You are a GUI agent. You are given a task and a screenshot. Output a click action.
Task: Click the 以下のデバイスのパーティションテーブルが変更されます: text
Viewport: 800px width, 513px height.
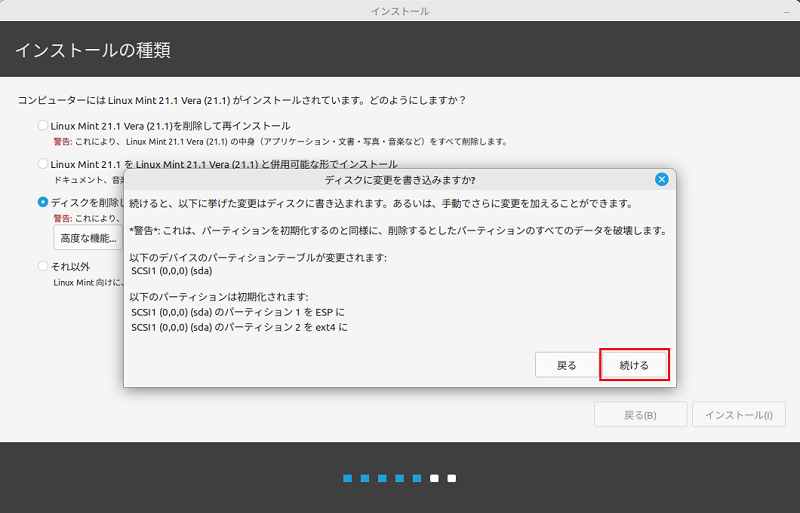[x=258, y=258]
